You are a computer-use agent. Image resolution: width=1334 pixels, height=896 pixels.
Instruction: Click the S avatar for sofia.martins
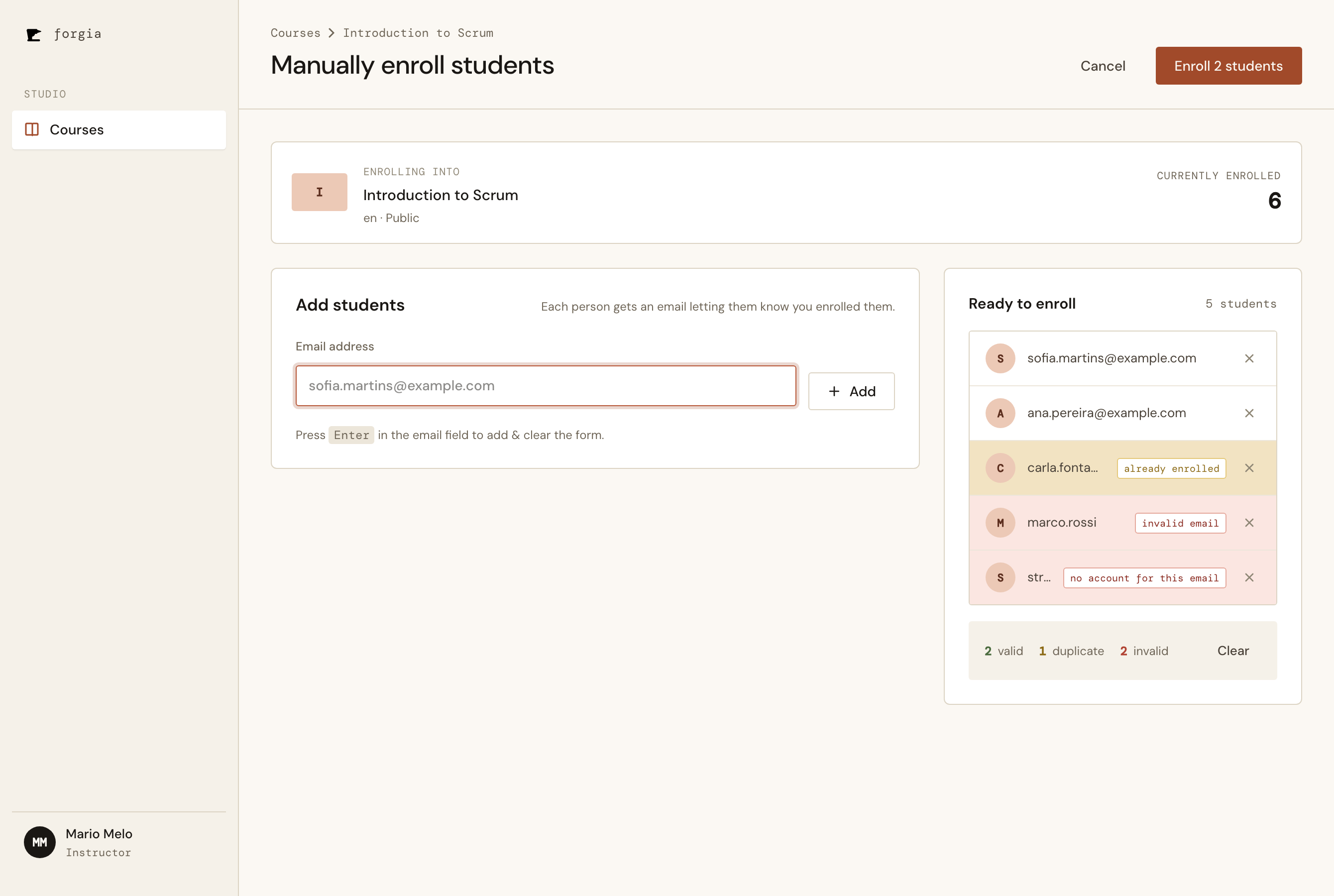click(x=1000, y=358)
